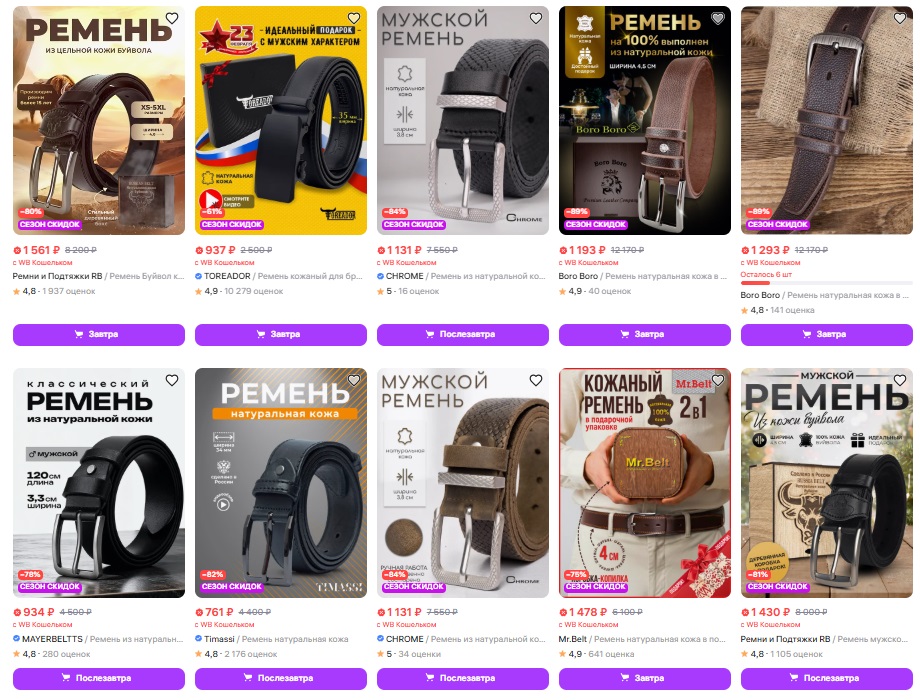The height and width of the screenshot is (700, 920).
Task: Favorite the olive CHROME belt card
Action: pos(536,380)
